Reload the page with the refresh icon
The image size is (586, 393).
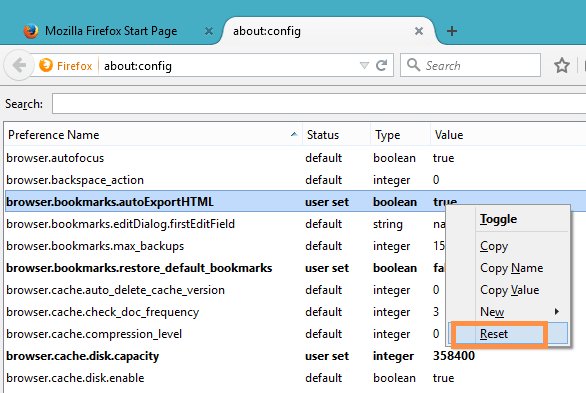[x=381, y=66]
